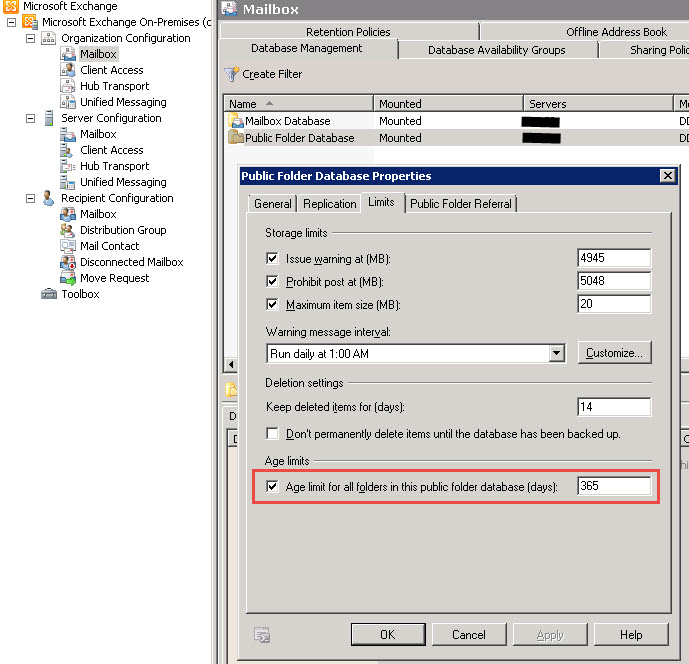Click the Server Configuration icon

click(x=49, y=118)
